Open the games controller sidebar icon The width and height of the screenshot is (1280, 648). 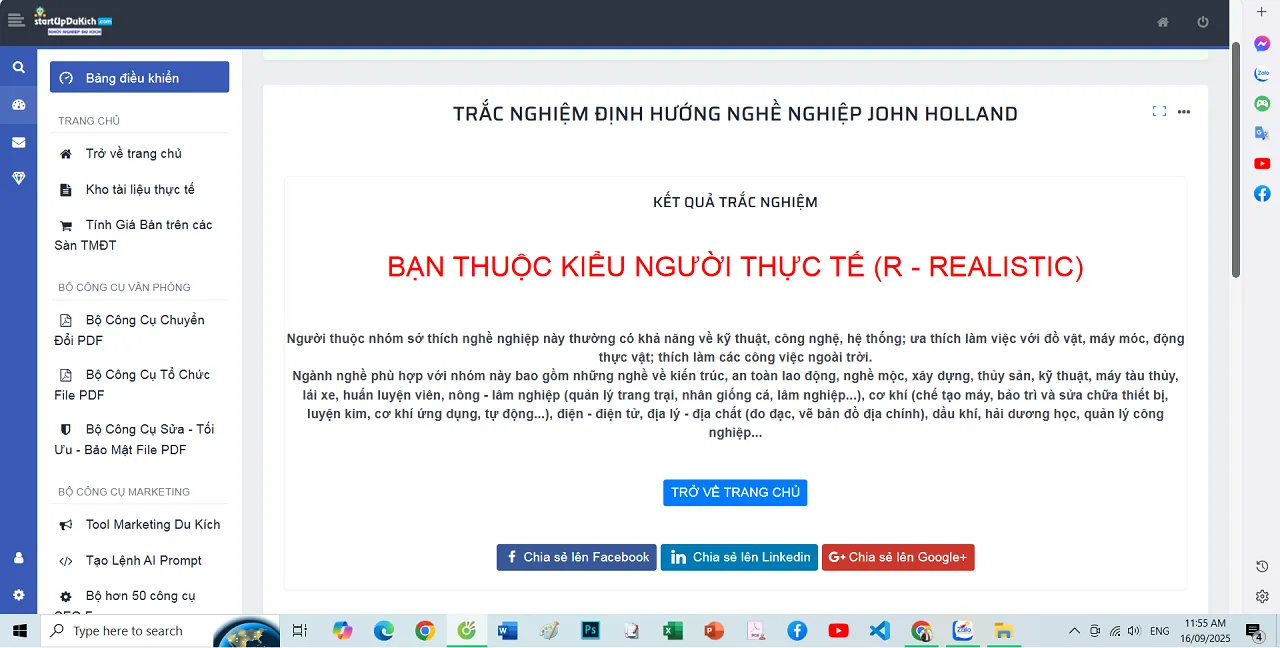tap(1262, 103)
